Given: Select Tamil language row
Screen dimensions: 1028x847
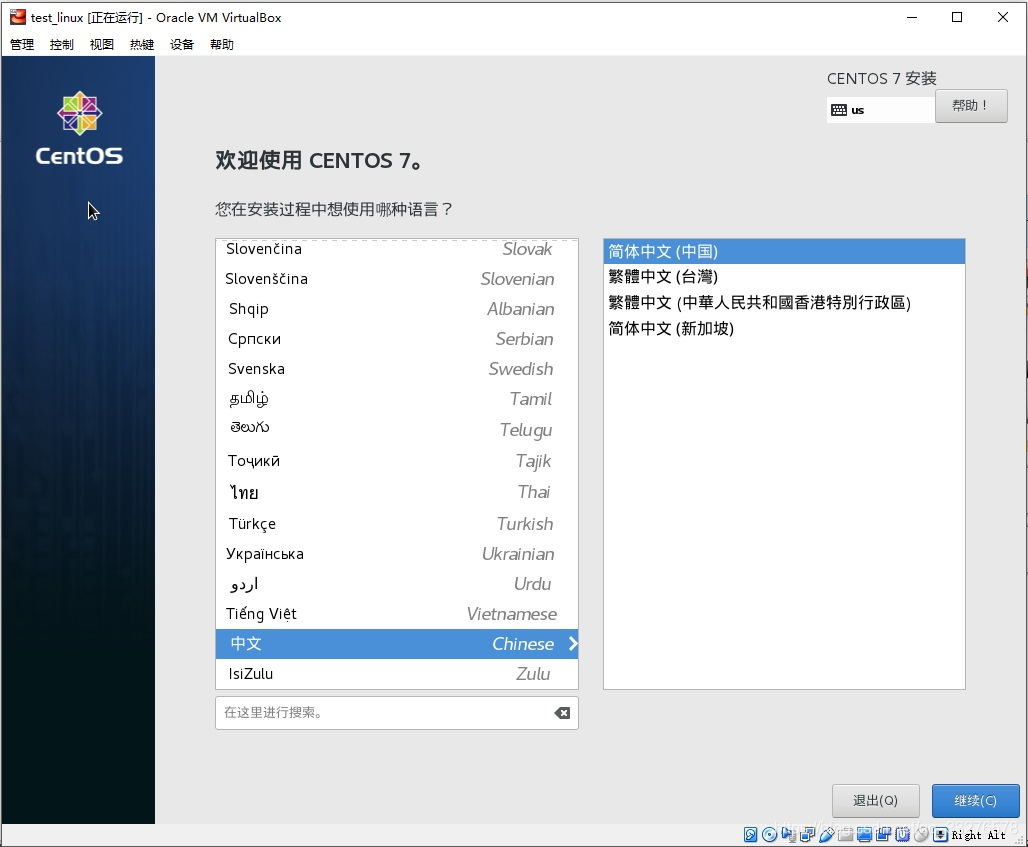Looking at the screenshot, I should (397, 399).
